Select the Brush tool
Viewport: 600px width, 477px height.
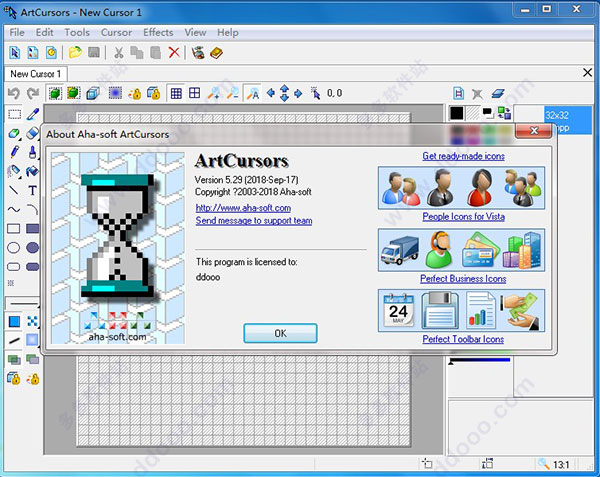pyautogui.click(x=33, y=152)
